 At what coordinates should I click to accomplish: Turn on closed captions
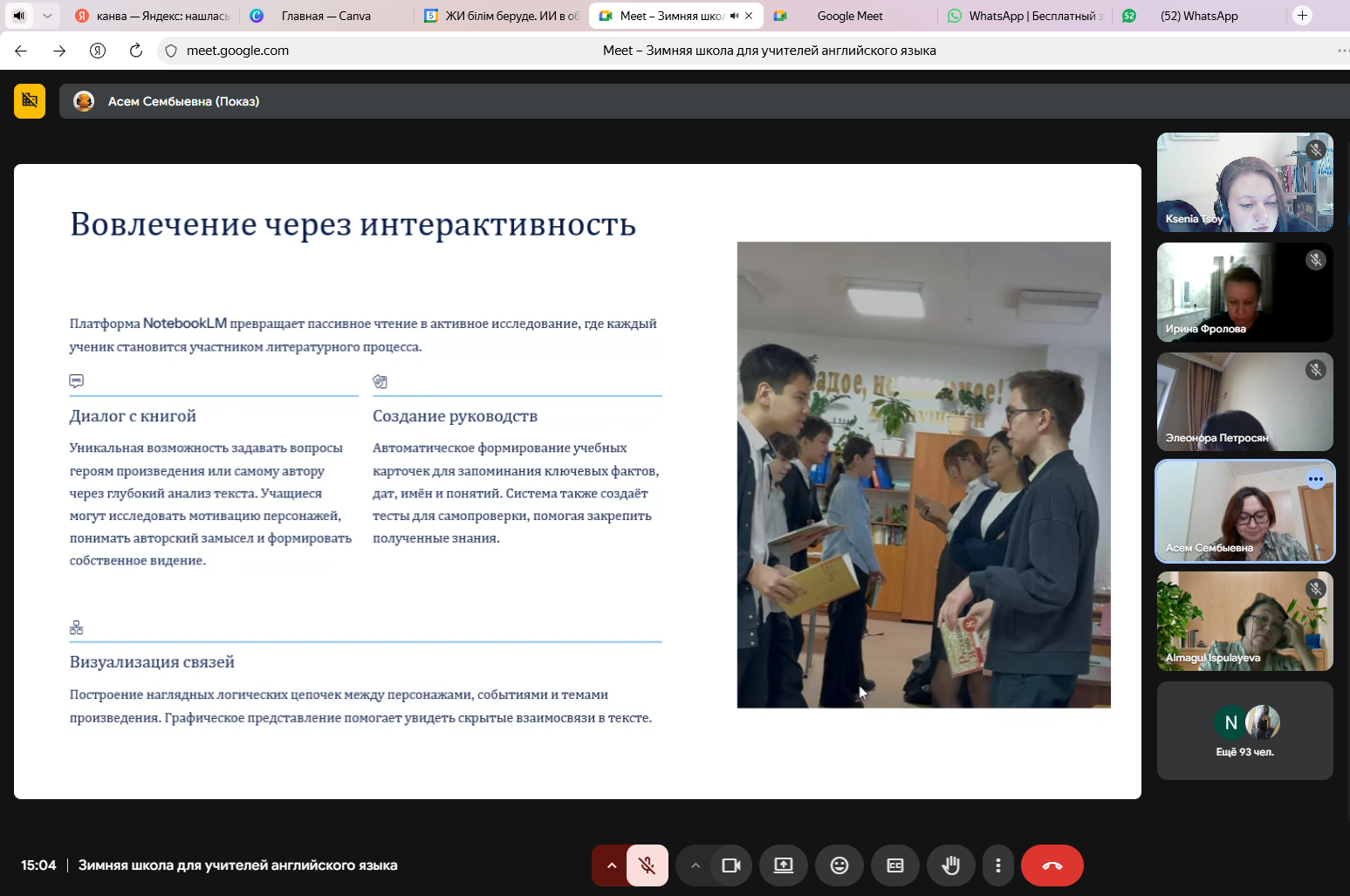click(x=894, y=865)
